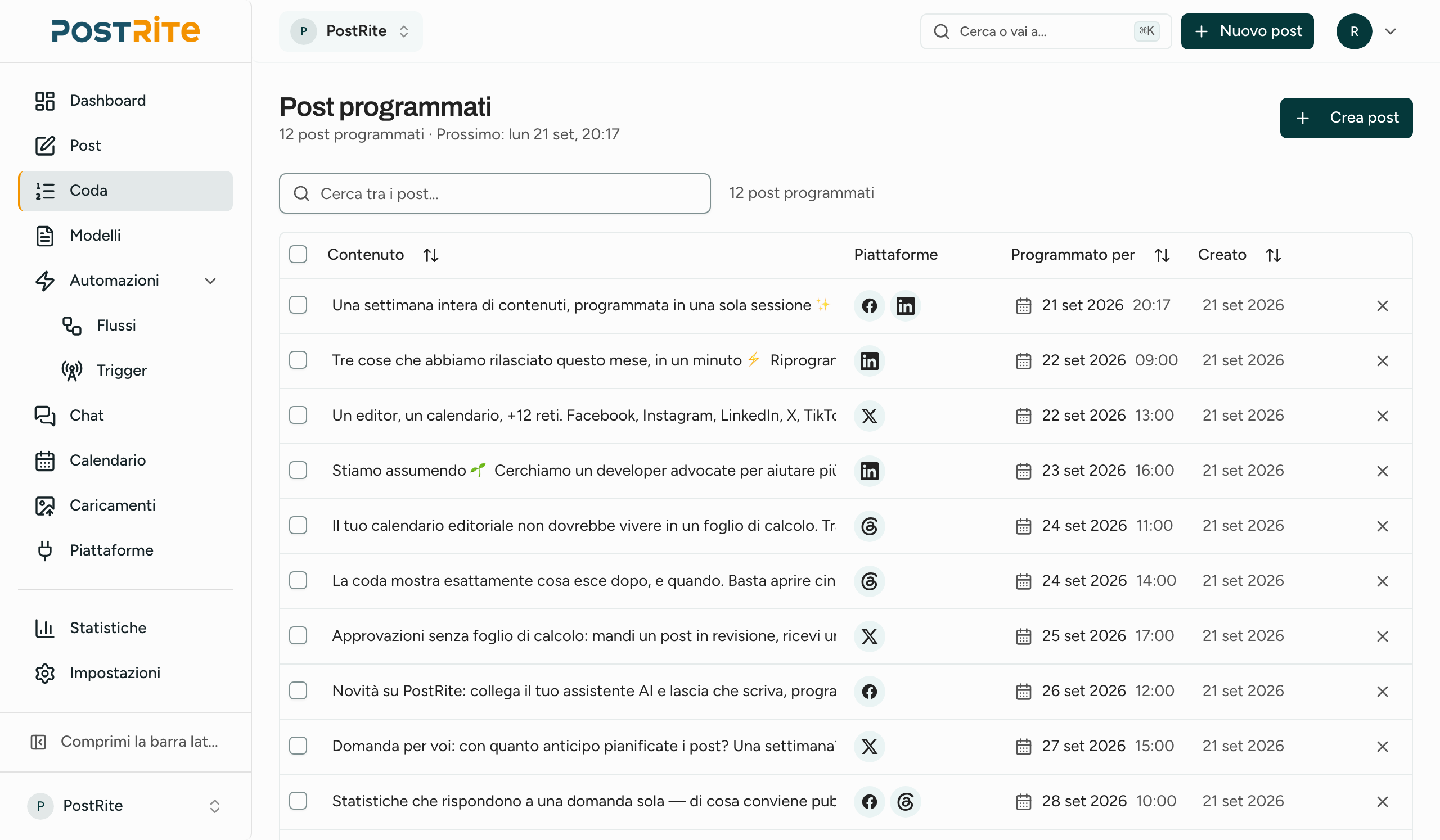1440x840 pixels.
Task: Click LinkedIn icon on 'Stiamo assumendo' row
Action: (x=869, y=471)
